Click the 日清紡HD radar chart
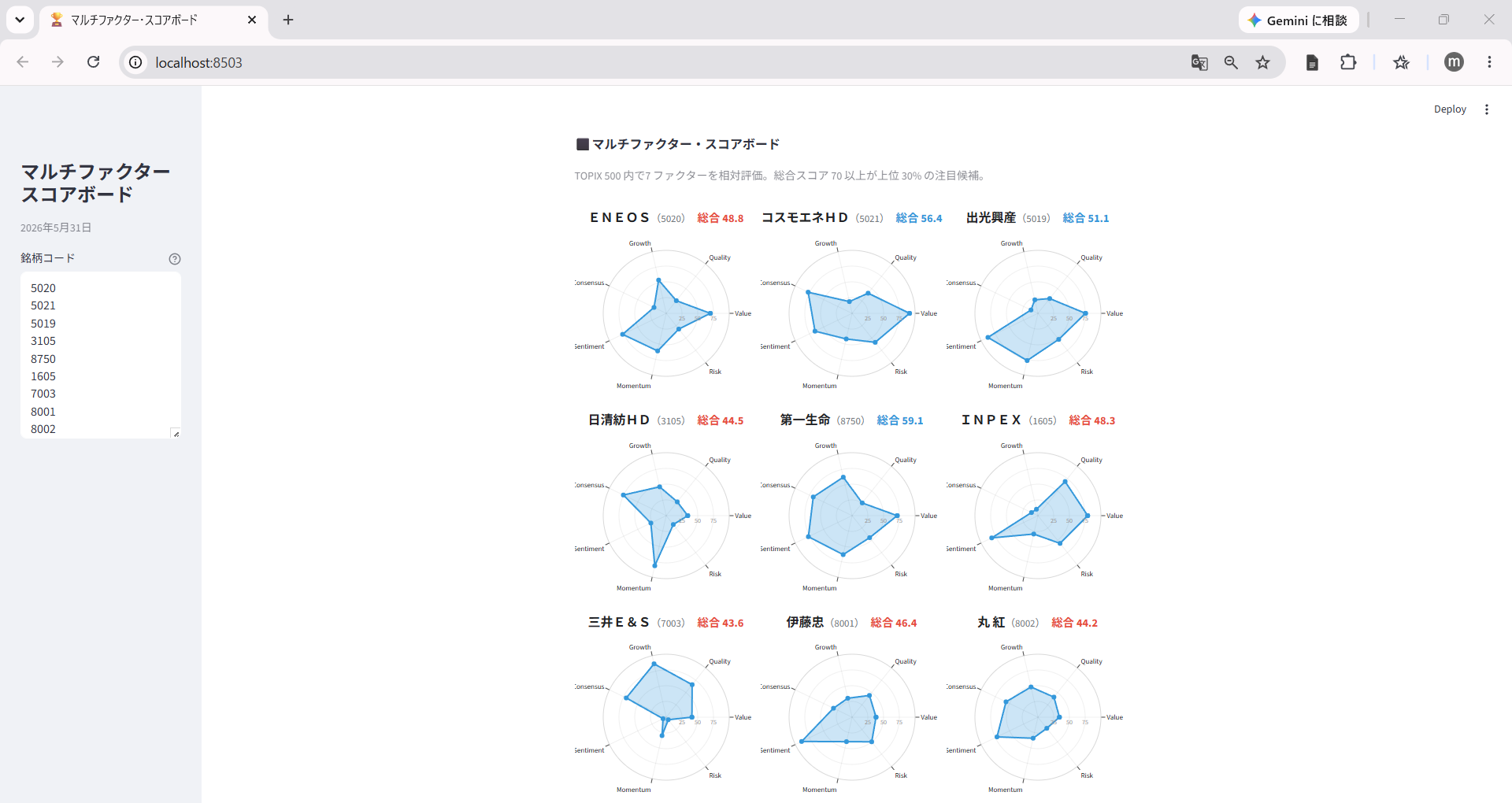Viewport: 1512px width, 803px height. click(x=665, y=516)
